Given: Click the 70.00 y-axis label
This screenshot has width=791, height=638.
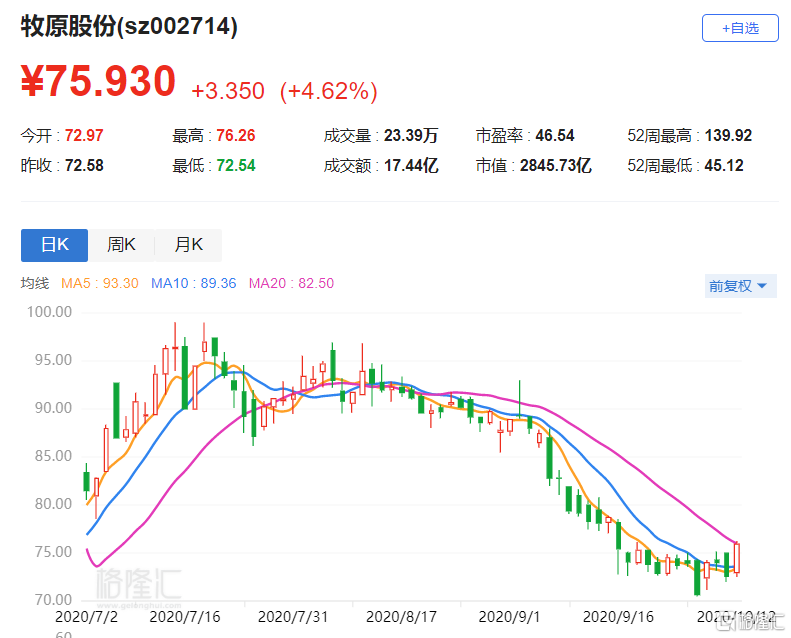Looking at the screenshot, I should point(53,600).
